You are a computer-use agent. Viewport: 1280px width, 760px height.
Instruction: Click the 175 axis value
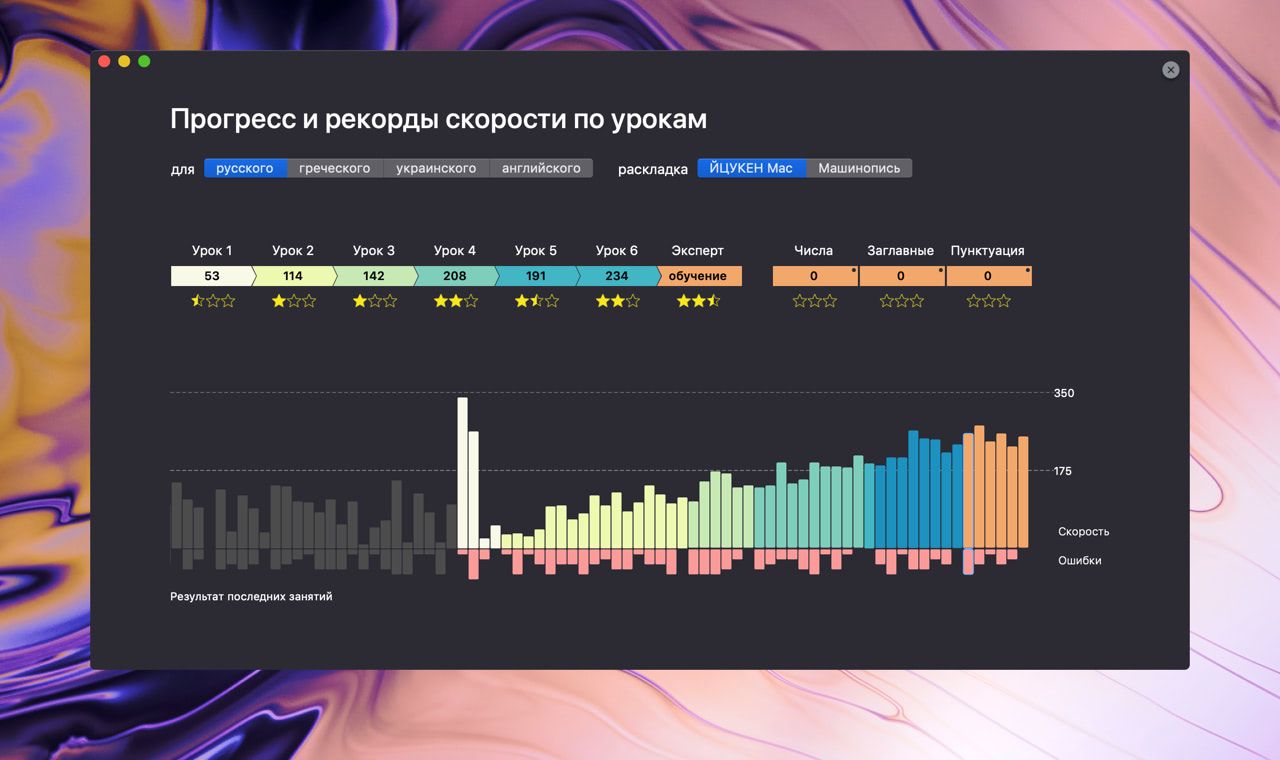[1063, 471]
